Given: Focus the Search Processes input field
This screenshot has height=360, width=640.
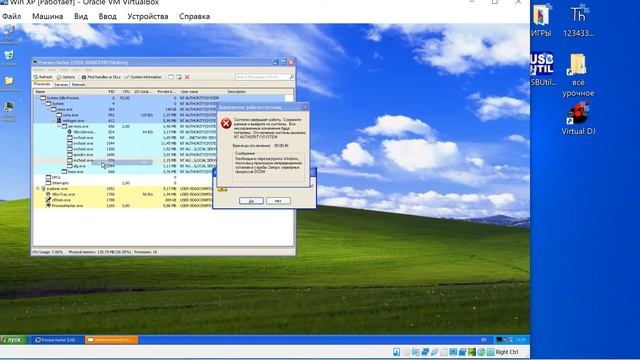Looking at the screenshot, I should 262,77.
